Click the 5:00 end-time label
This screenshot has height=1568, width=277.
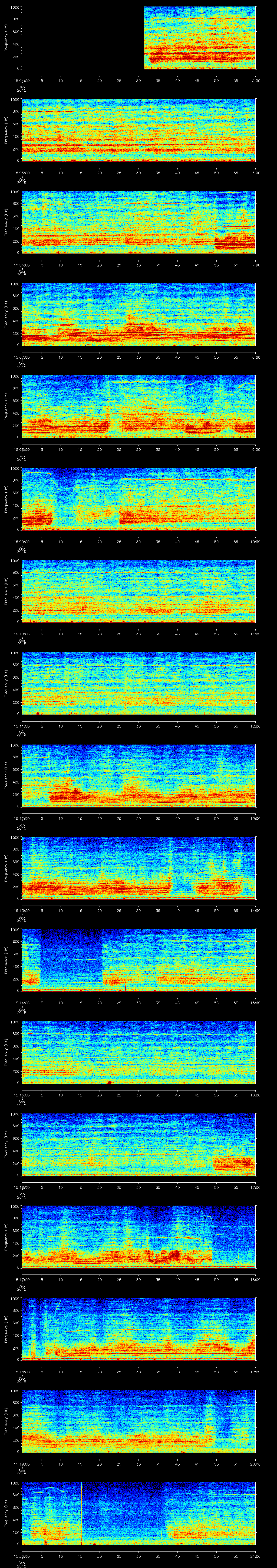pos(256,80)
